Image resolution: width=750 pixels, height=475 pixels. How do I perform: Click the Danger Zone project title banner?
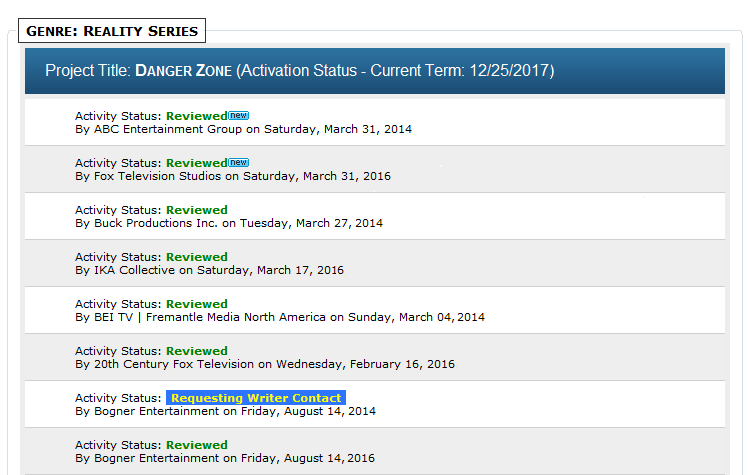[x=375, y=71]
